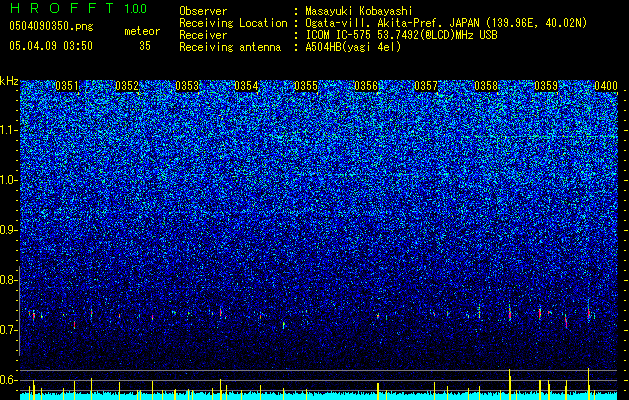Click the 0357 time marker
This screenshot has width=629, height=400.
pyautogui.click(x=426, y=86)
